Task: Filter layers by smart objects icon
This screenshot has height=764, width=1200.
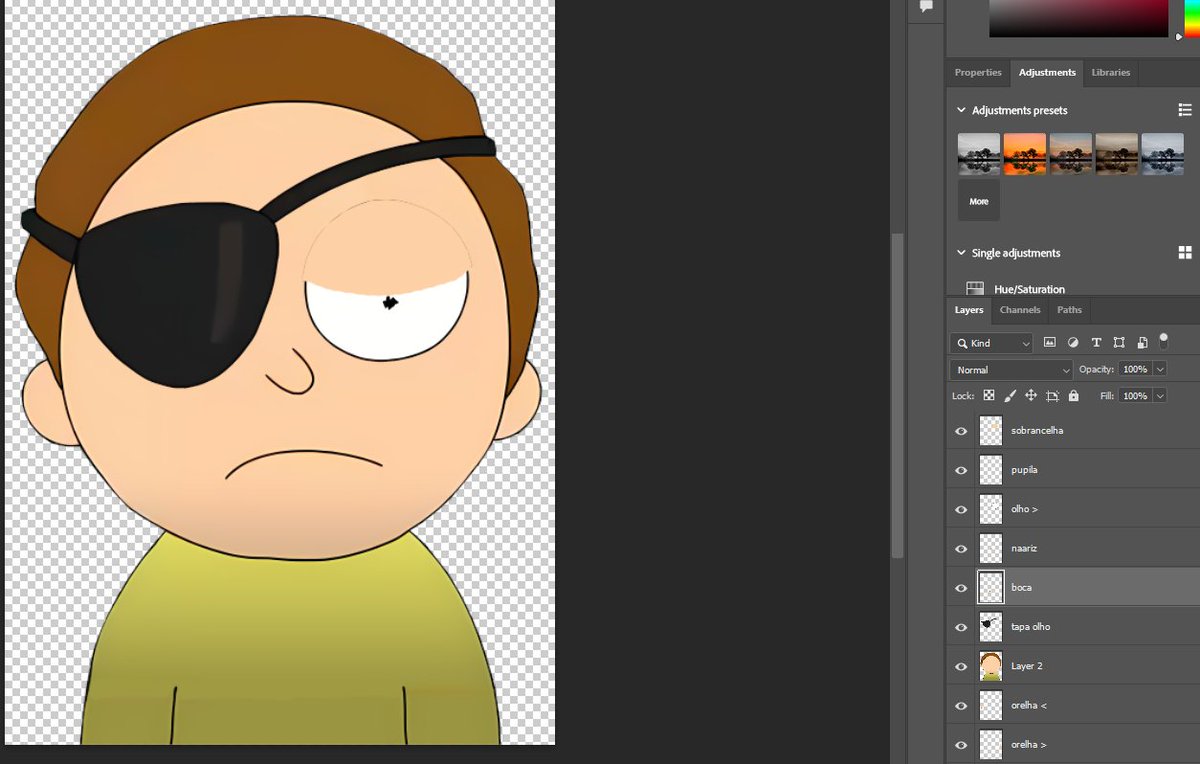Action: pyautogui.click(x=1142, y=342)
